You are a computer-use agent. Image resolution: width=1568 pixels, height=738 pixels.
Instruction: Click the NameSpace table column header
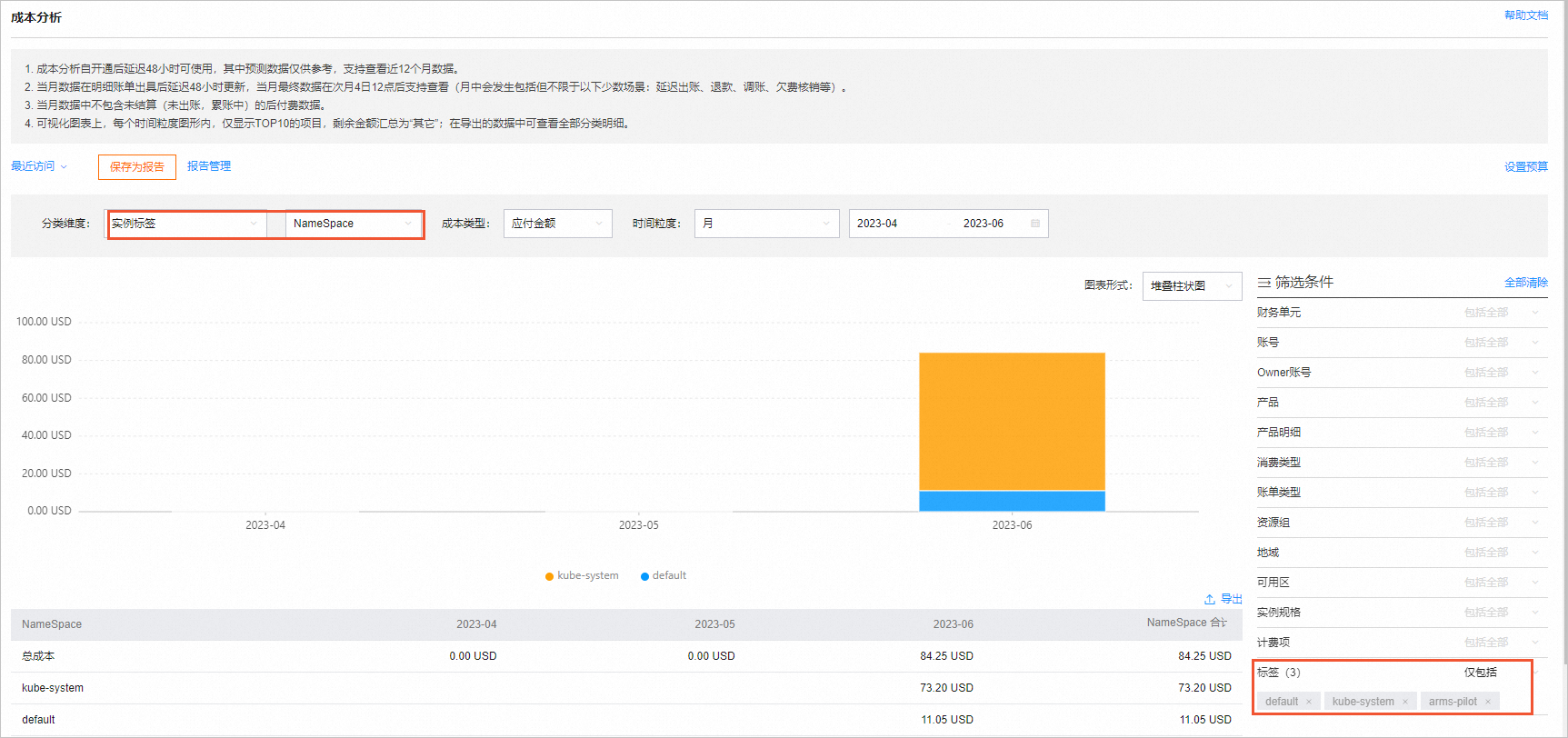pyautogui.click(x=52, y=624)
